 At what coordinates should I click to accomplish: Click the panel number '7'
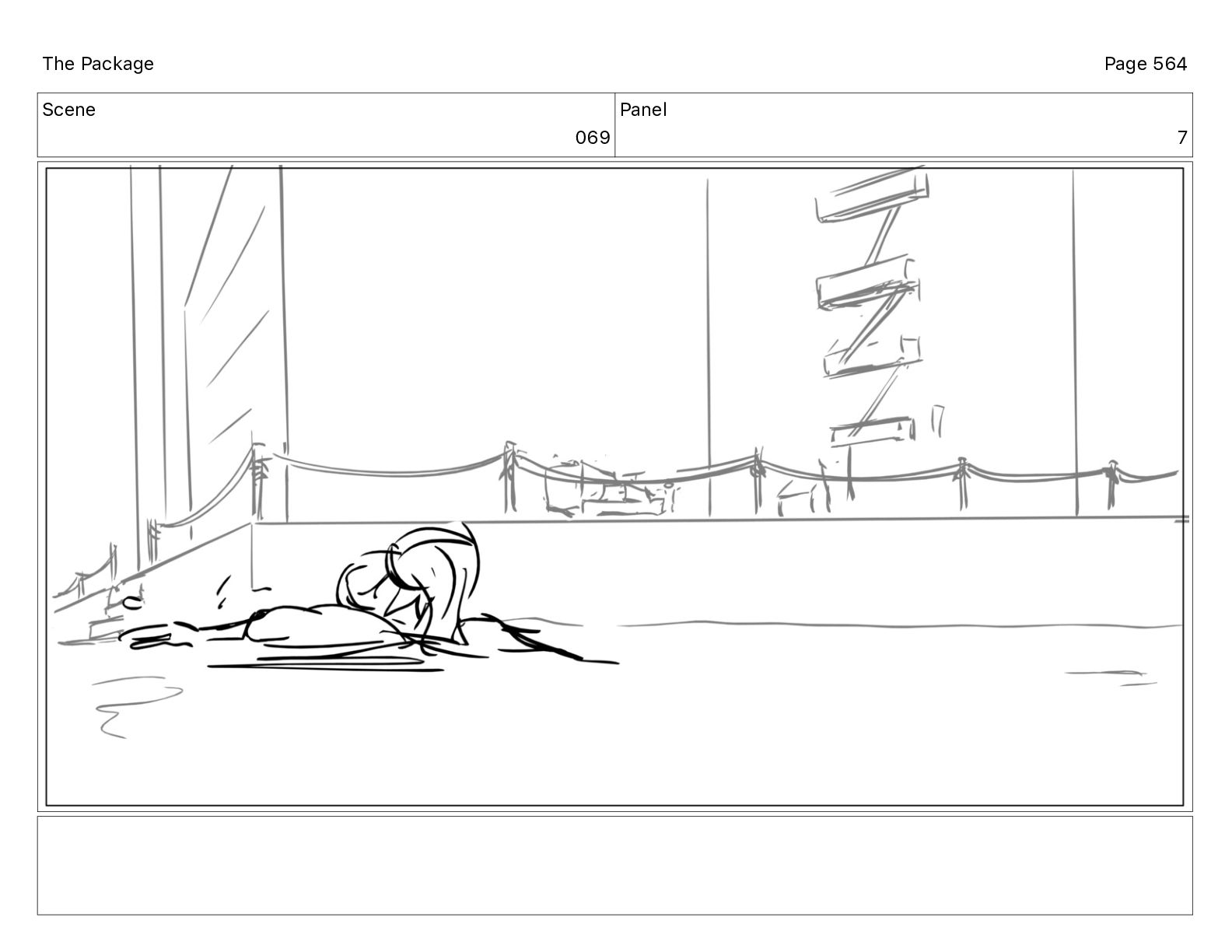click(x=1182, y=138)
